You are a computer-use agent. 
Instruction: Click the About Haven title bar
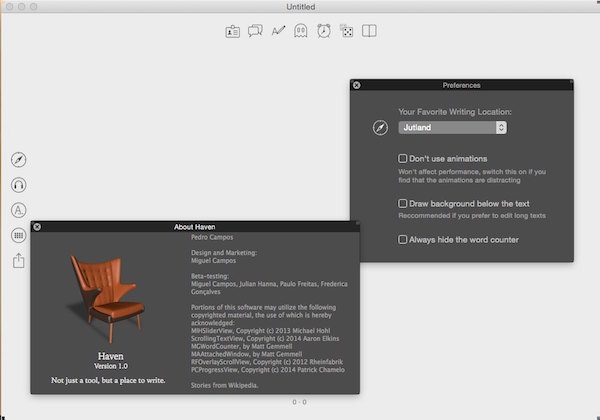click(195, 227)
